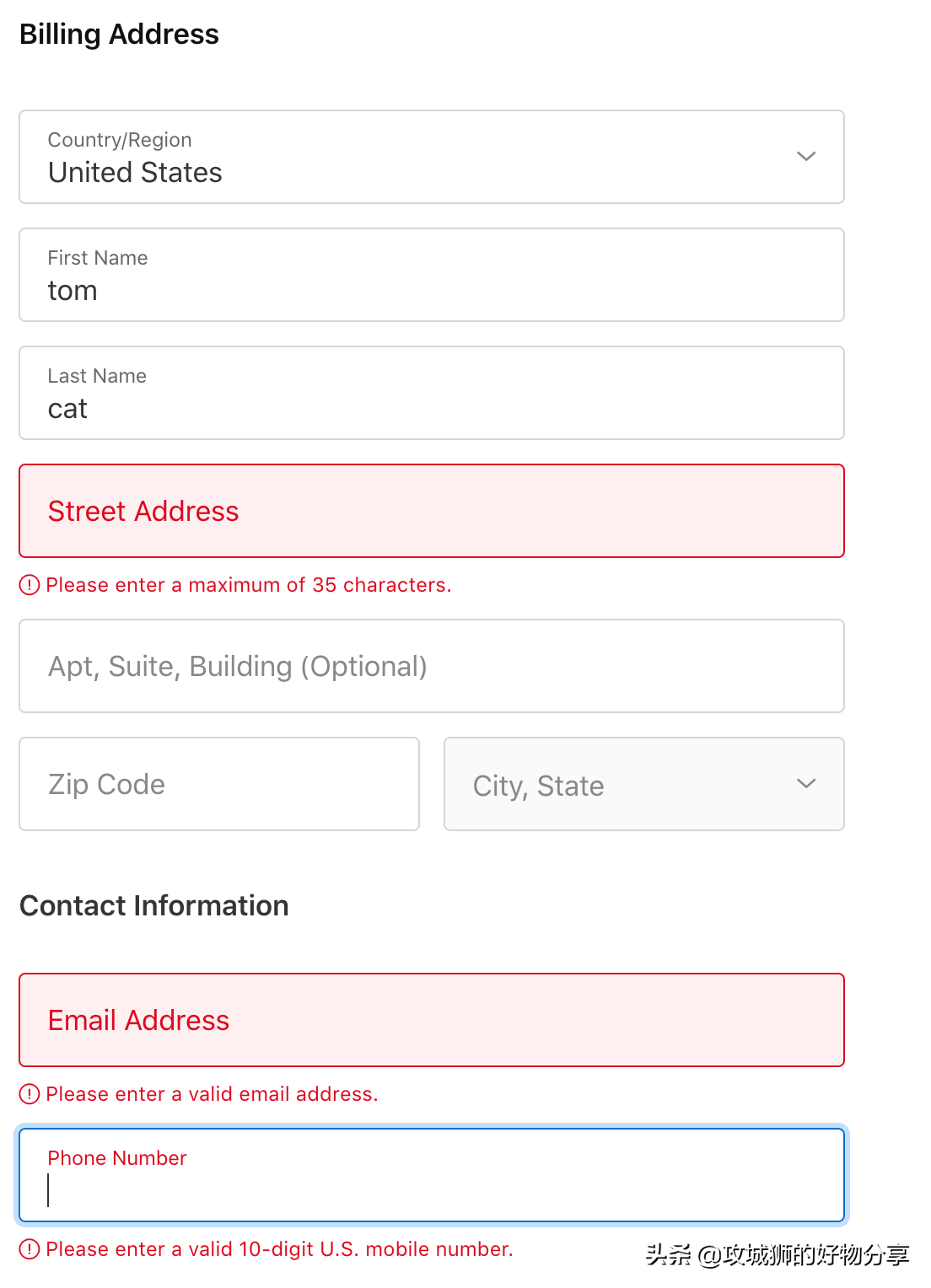Click the Zip Code input box
The width and height of the screenshot is (931, 1288).
click(x=218, y=784)
